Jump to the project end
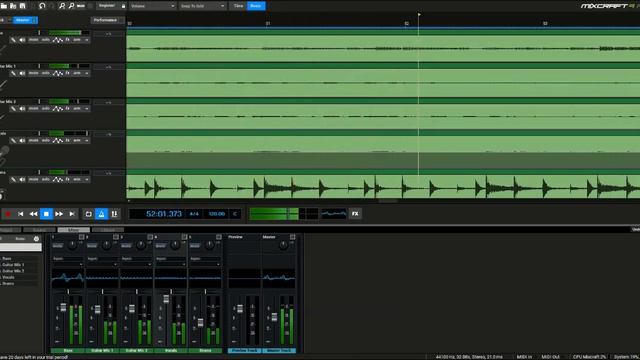Screen dimensions: 640x360 click(x=72, y=214)
